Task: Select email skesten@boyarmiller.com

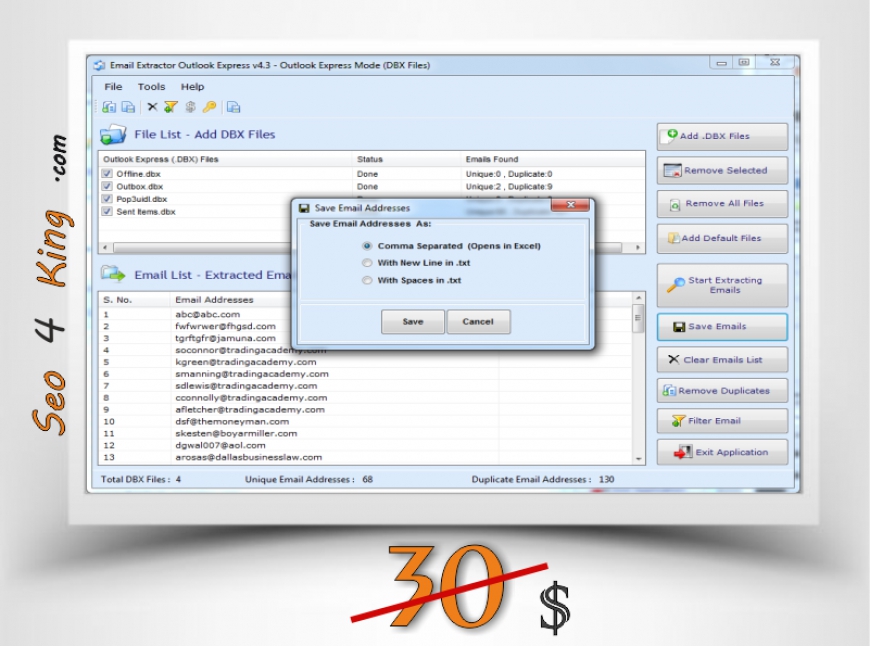Action: click(236, 433)
